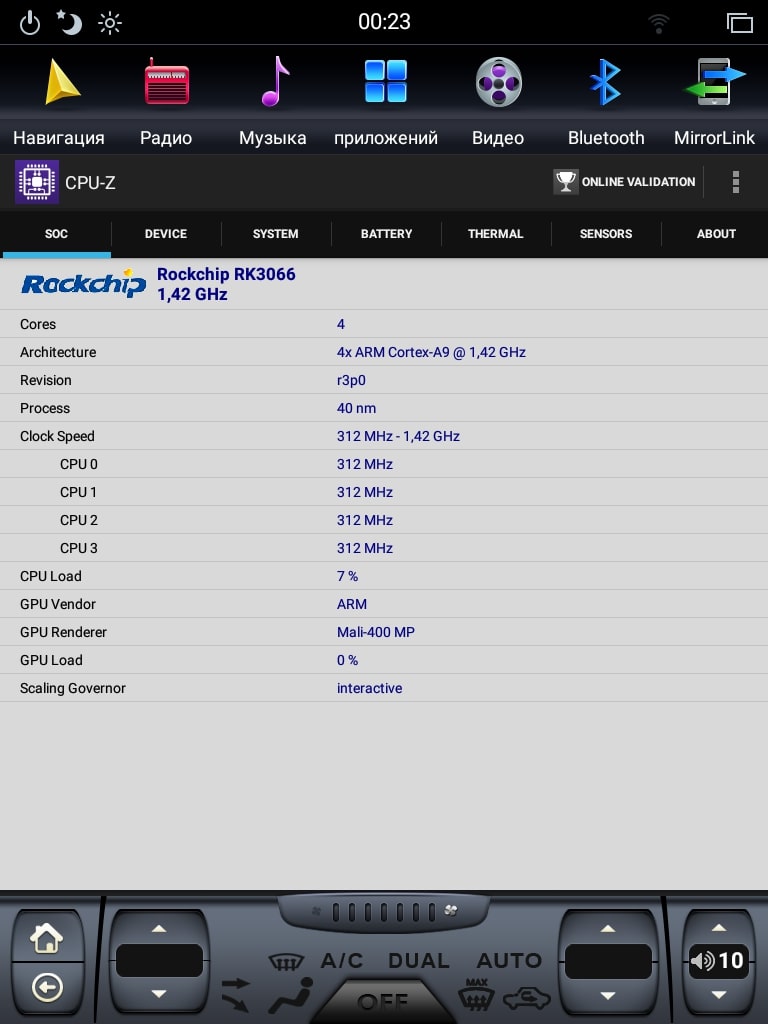
Task: Increase left temperature up arrow
Action: 159,929
